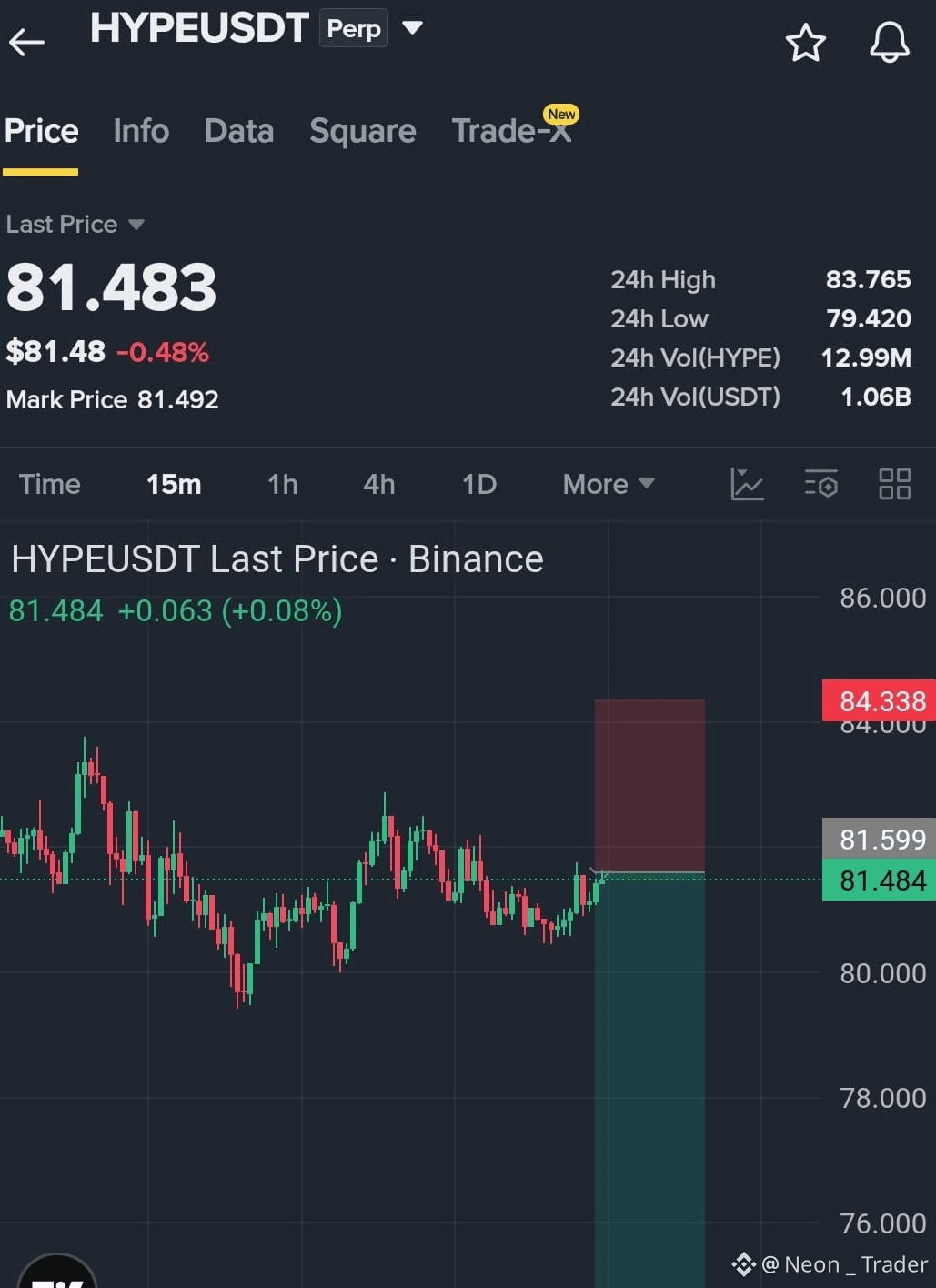The width and height of the screenshot is (936, 1288).
Task: Tap the -0.48% change value
Action: (163, 352)
